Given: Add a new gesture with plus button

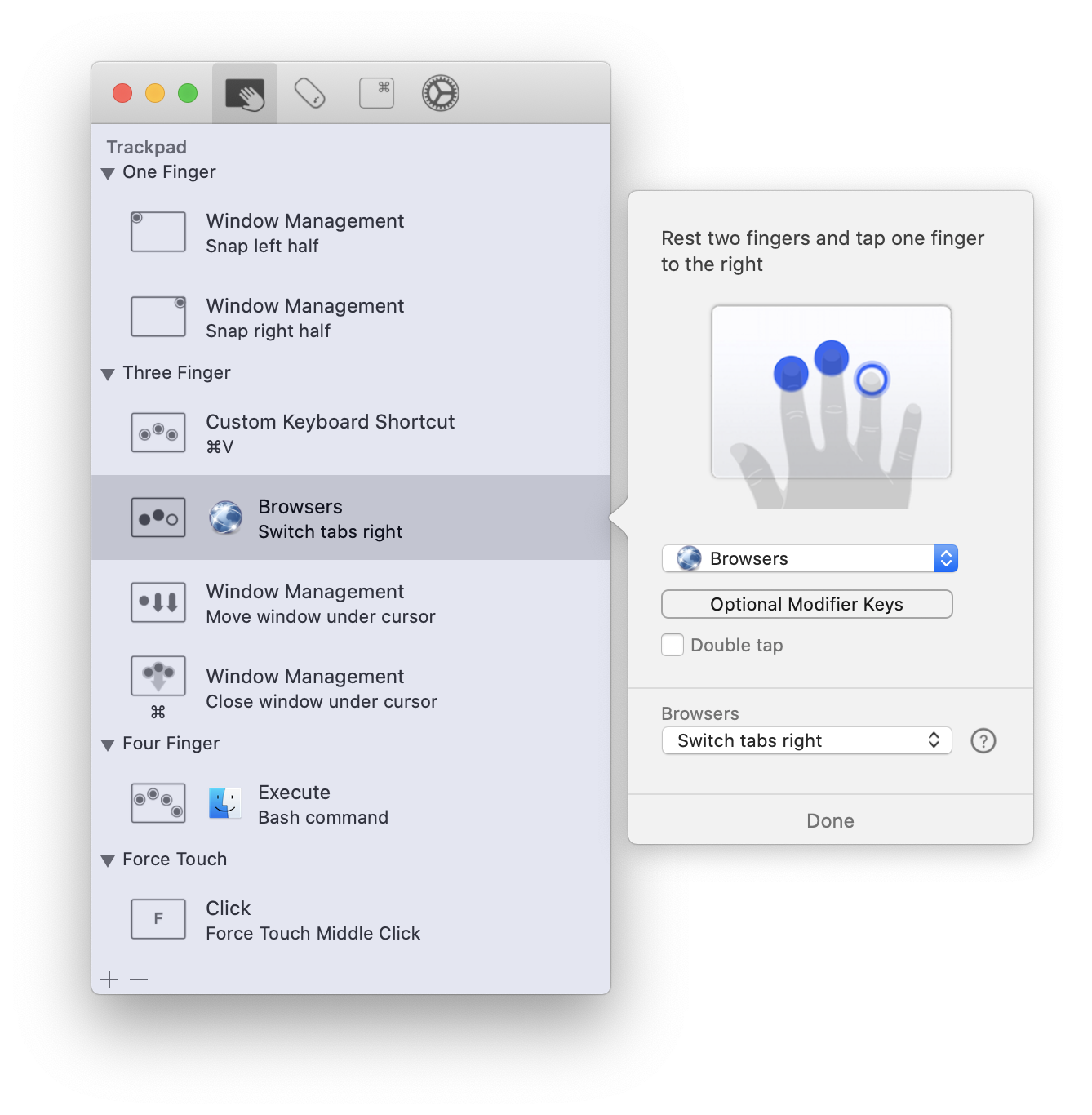Looking at the screenshot, I should coord(109,979).
